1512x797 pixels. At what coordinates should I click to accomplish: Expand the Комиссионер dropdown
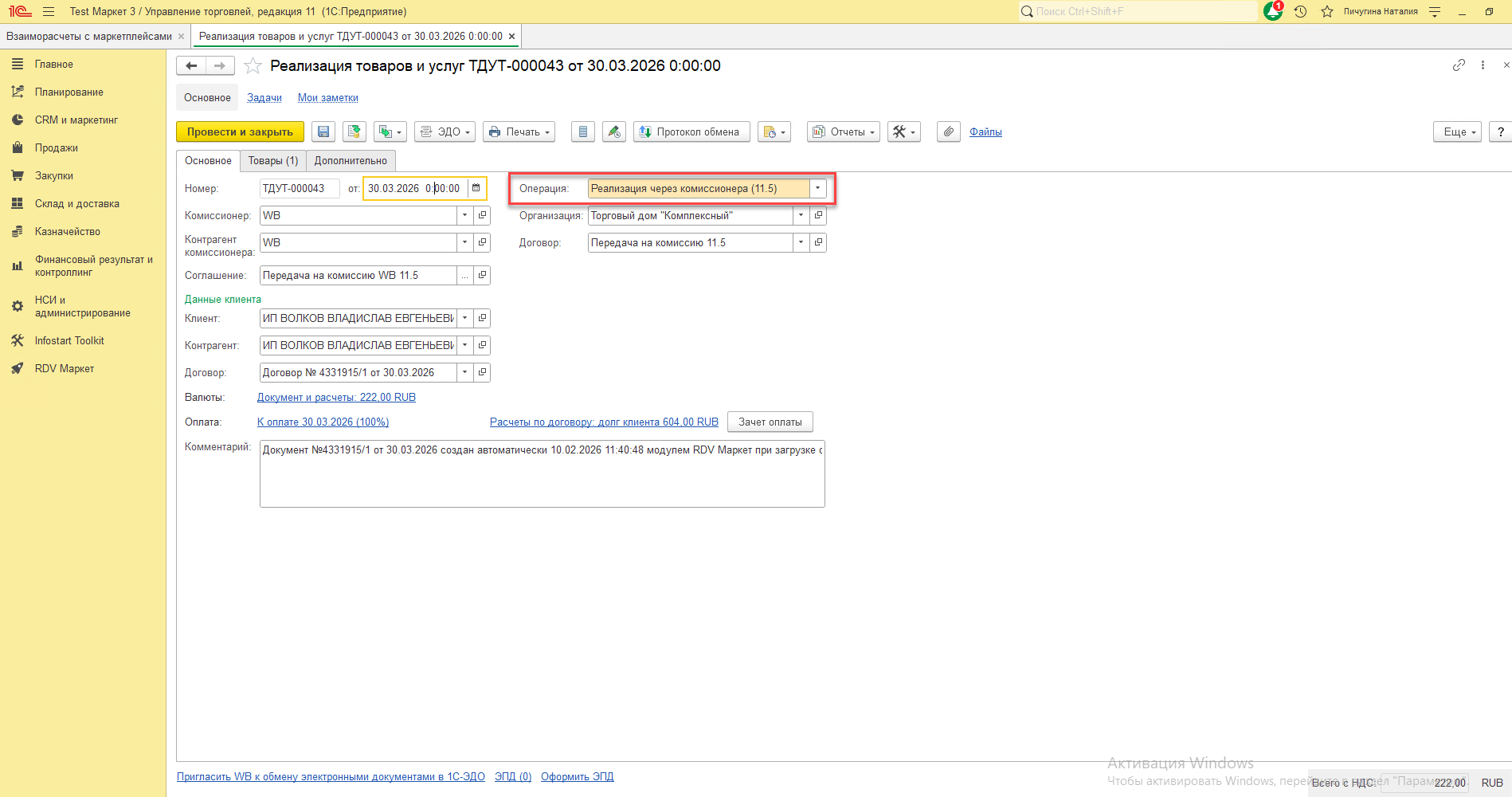[465, 216]
